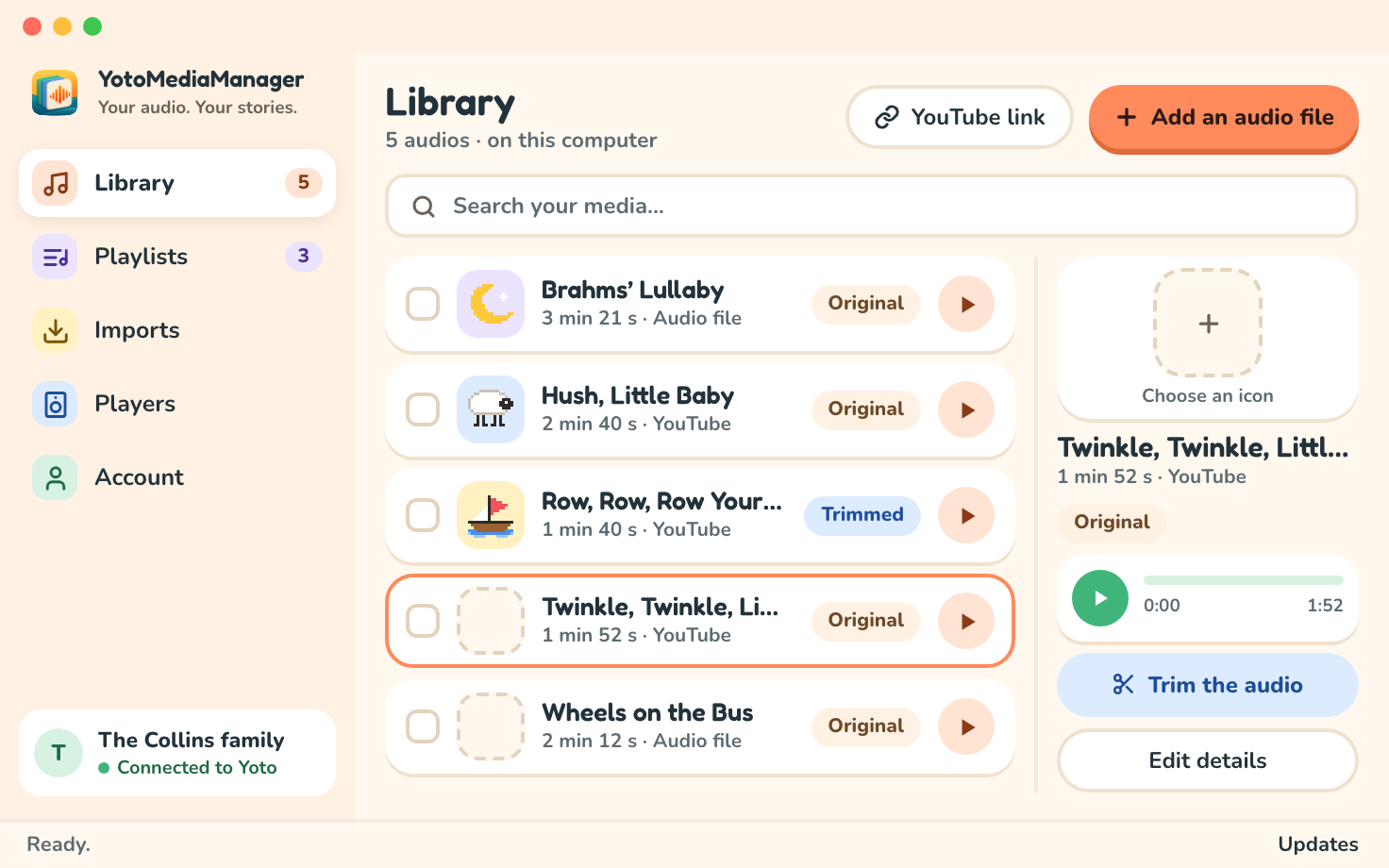Tick the checkbox for Brahms' Lullaby
1389x868 pixels.
tap(423, 304)
